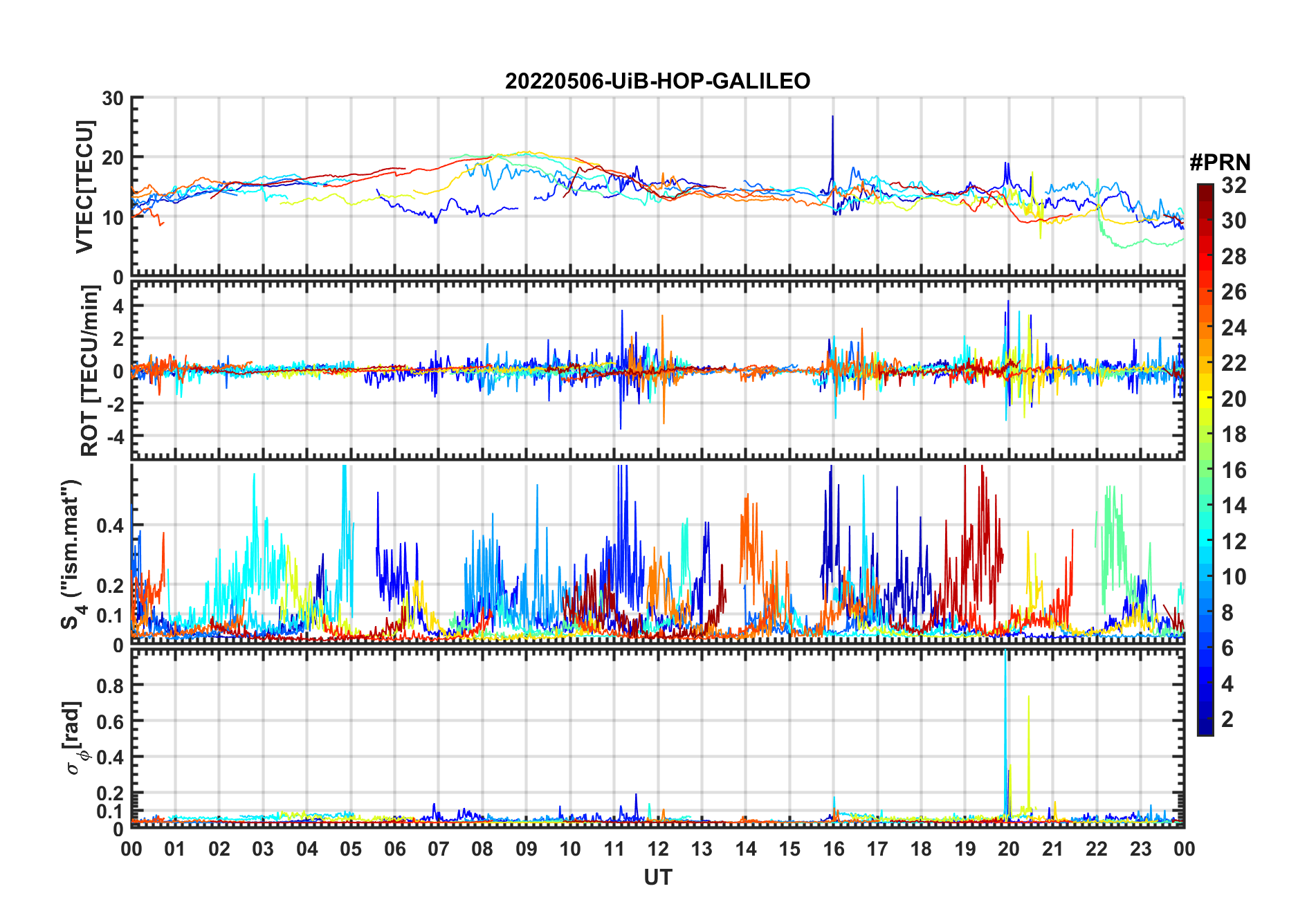Click UT axis tick label "21"

(x=1053, y=849)
